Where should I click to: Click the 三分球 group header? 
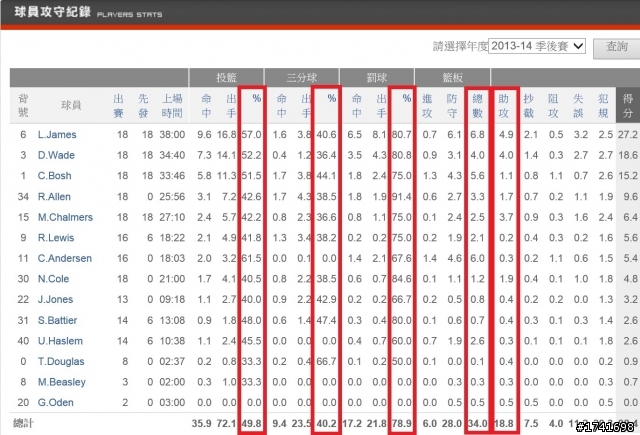pos(302,78)
